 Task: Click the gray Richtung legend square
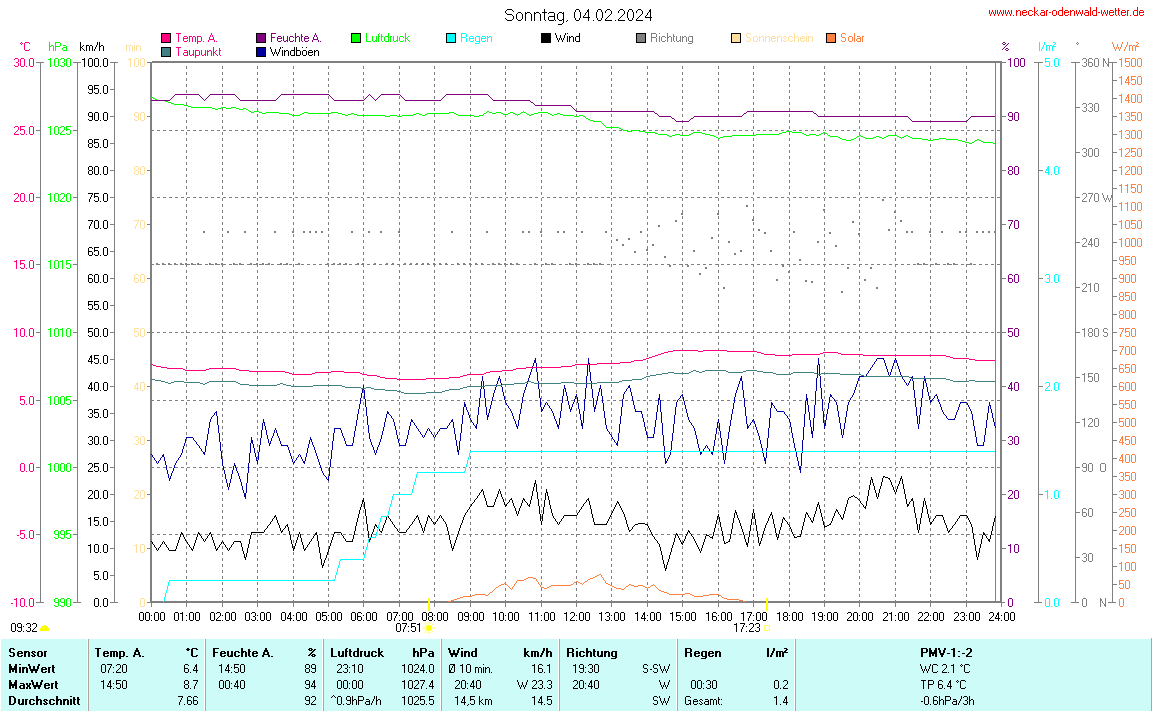641,38
